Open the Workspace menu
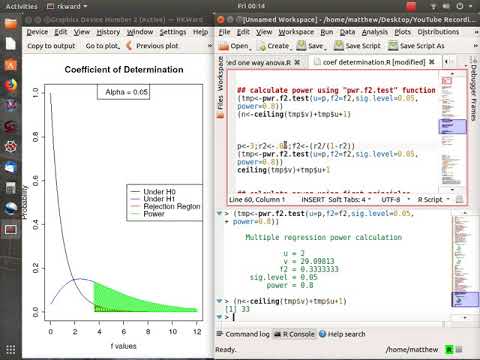This screenshot has width=480, height=360. click(296, 32)
